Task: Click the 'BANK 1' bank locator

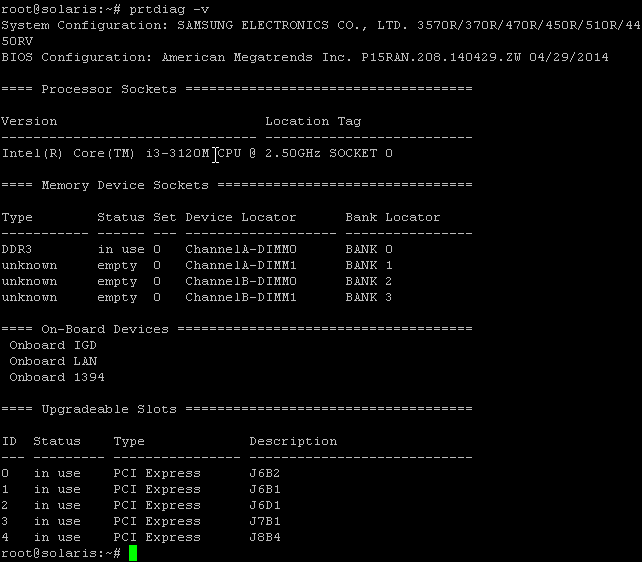Action: [x=369, y=265]
